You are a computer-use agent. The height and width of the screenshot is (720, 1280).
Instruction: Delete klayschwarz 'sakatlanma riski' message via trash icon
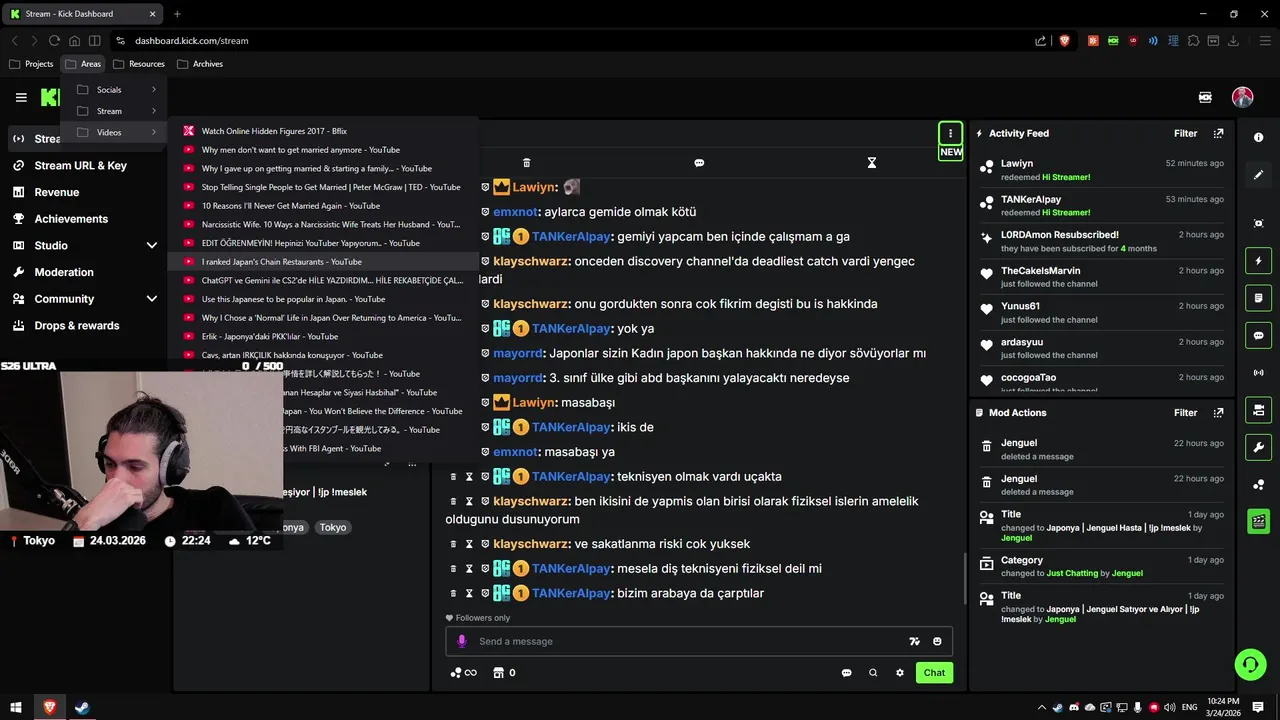[x=453, y=544]
